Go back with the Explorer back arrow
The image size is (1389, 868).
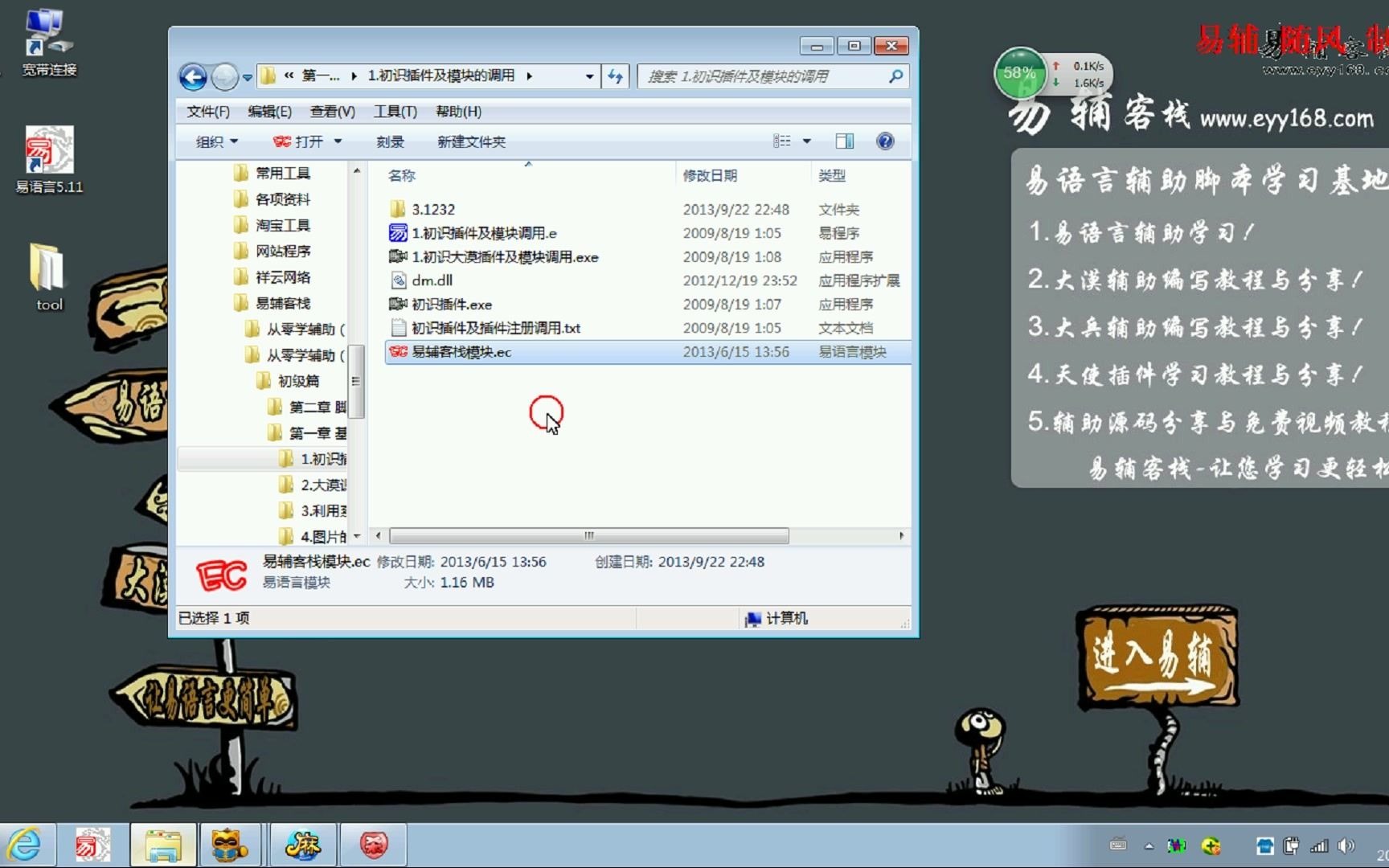click(x=193, y=77)
